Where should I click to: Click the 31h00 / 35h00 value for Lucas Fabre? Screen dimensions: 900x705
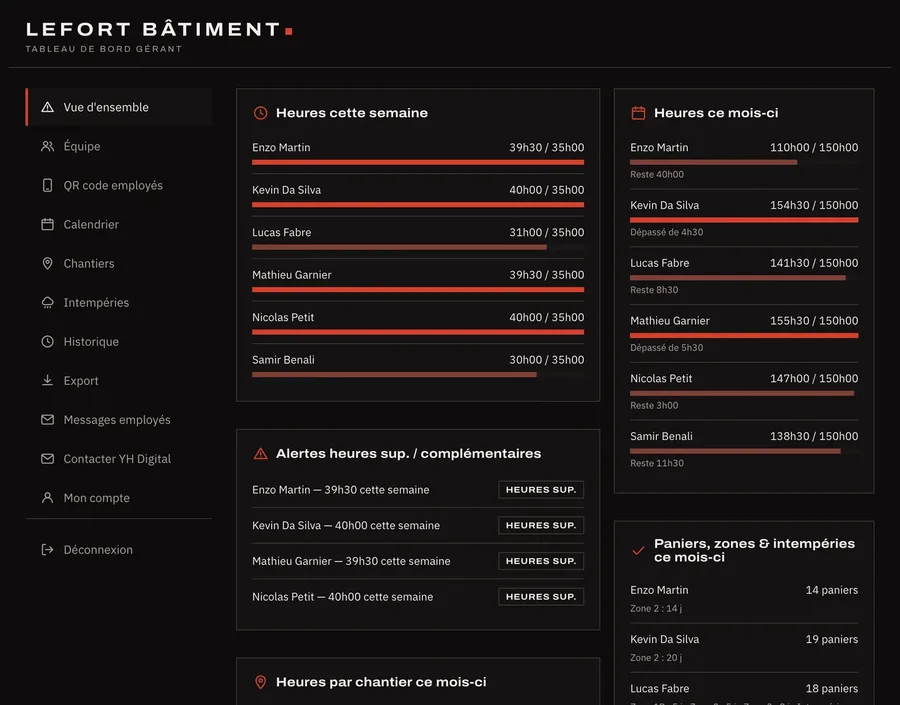[x=546, y=233]
